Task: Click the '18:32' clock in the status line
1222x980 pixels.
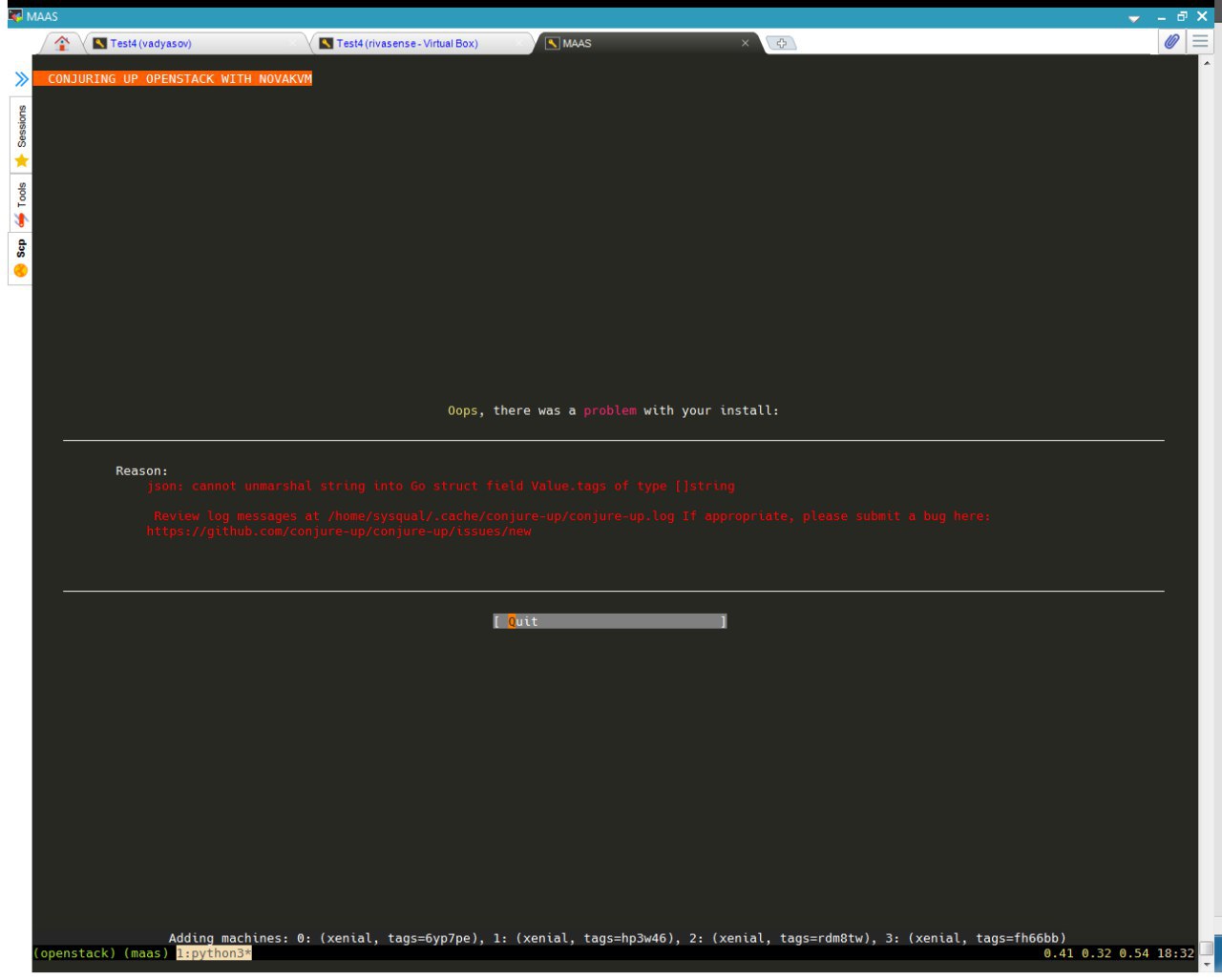Action: 1176,953
